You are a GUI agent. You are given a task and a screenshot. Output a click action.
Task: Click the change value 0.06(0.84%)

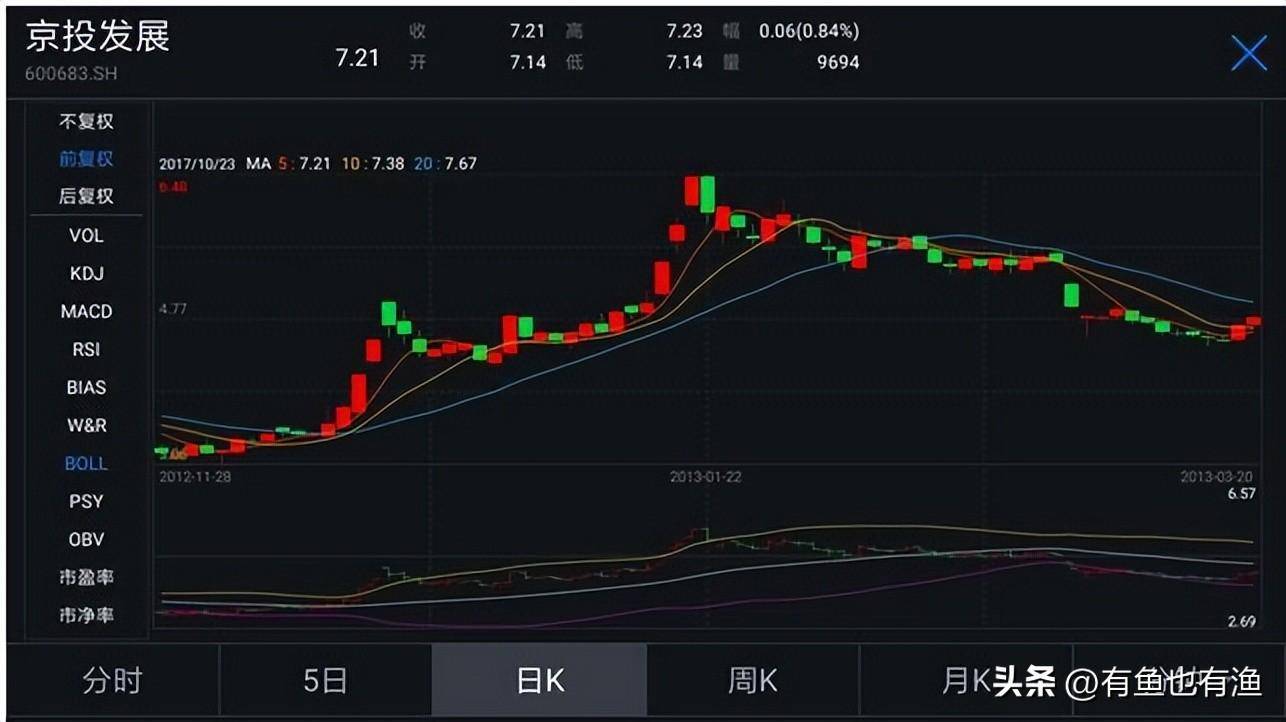[x=809, y=31]
